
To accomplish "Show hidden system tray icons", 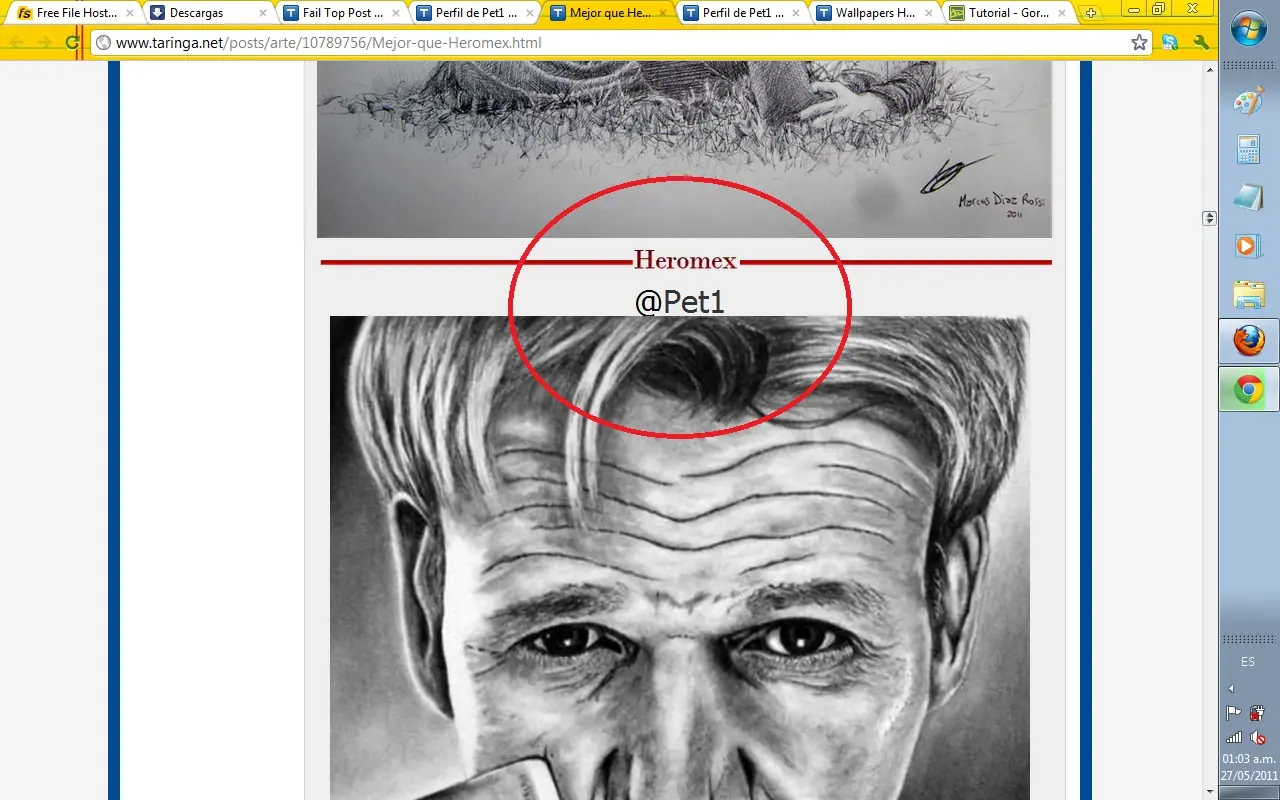I will (1231, 688).
